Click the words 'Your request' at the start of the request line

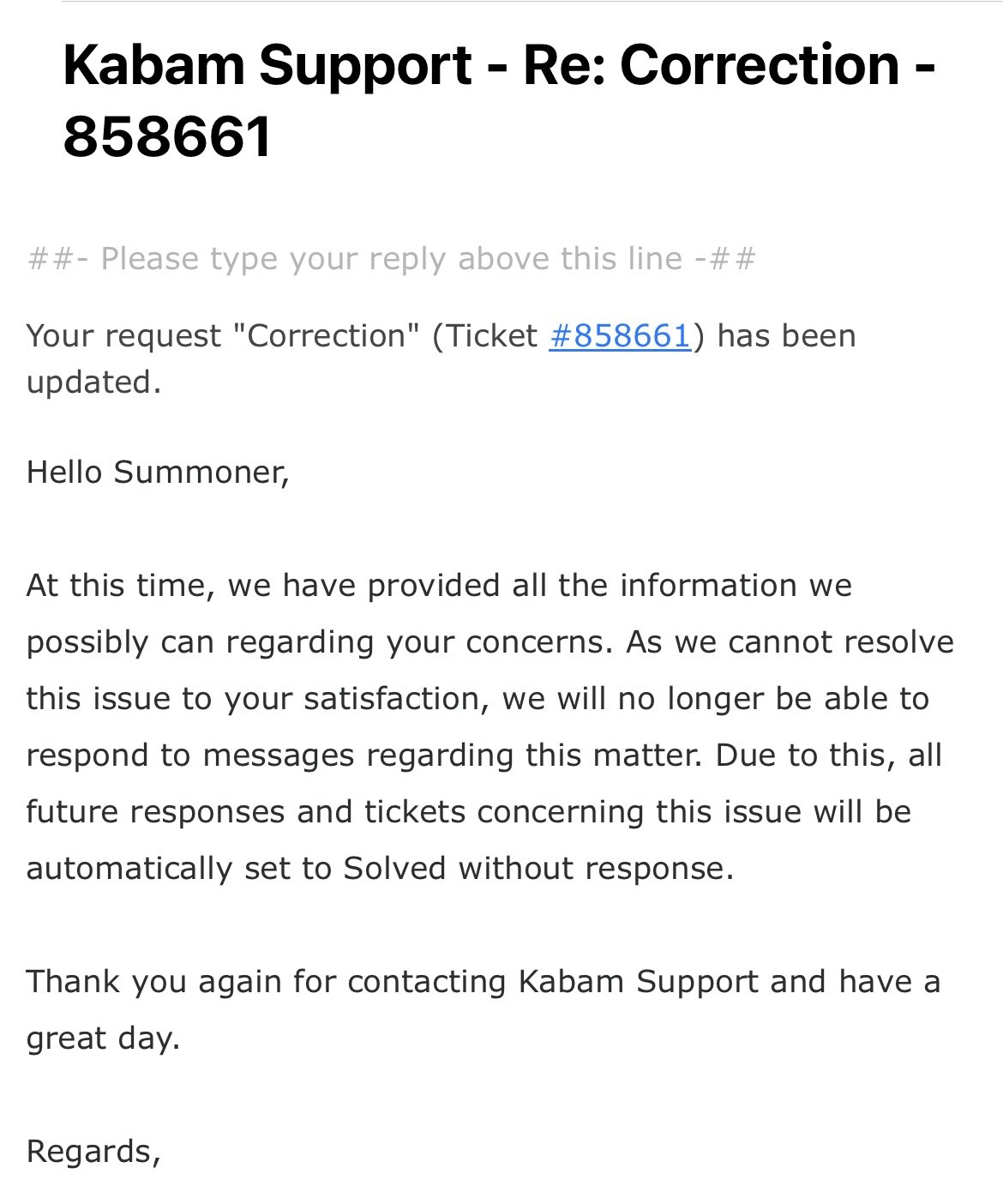pos(124,336)
